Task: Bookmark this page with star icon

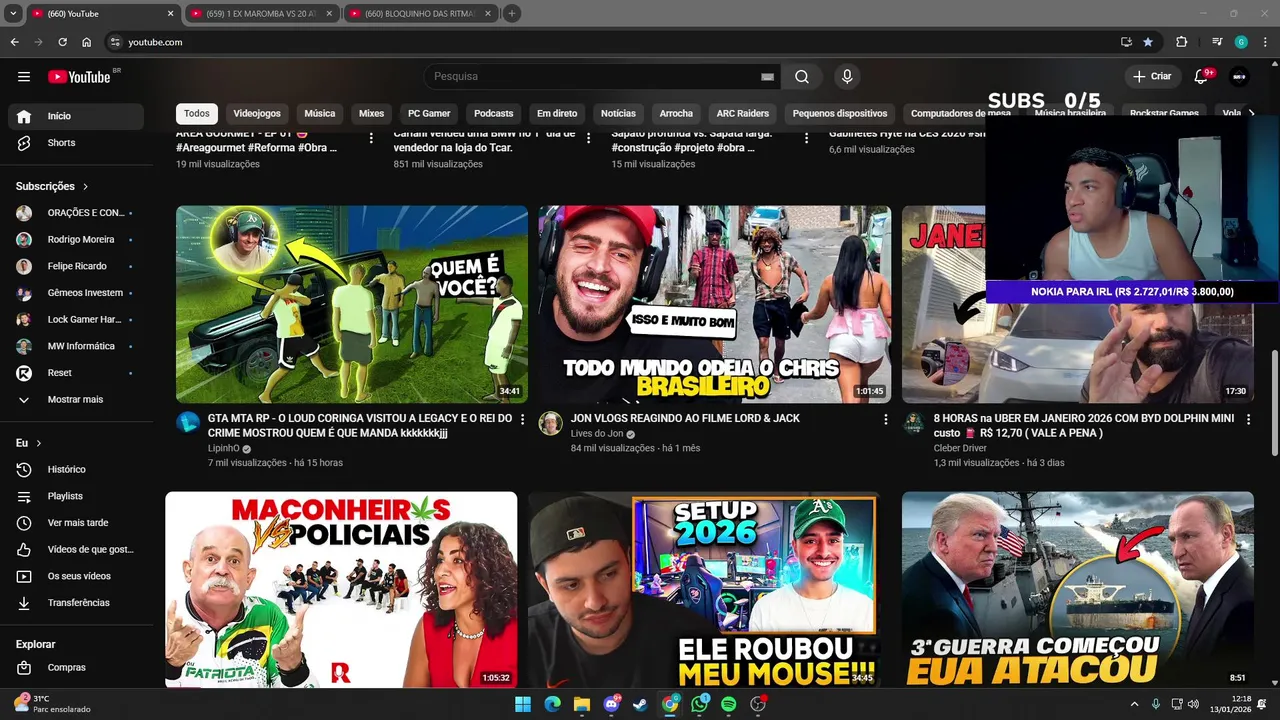Action: [x=1148, y=42]
